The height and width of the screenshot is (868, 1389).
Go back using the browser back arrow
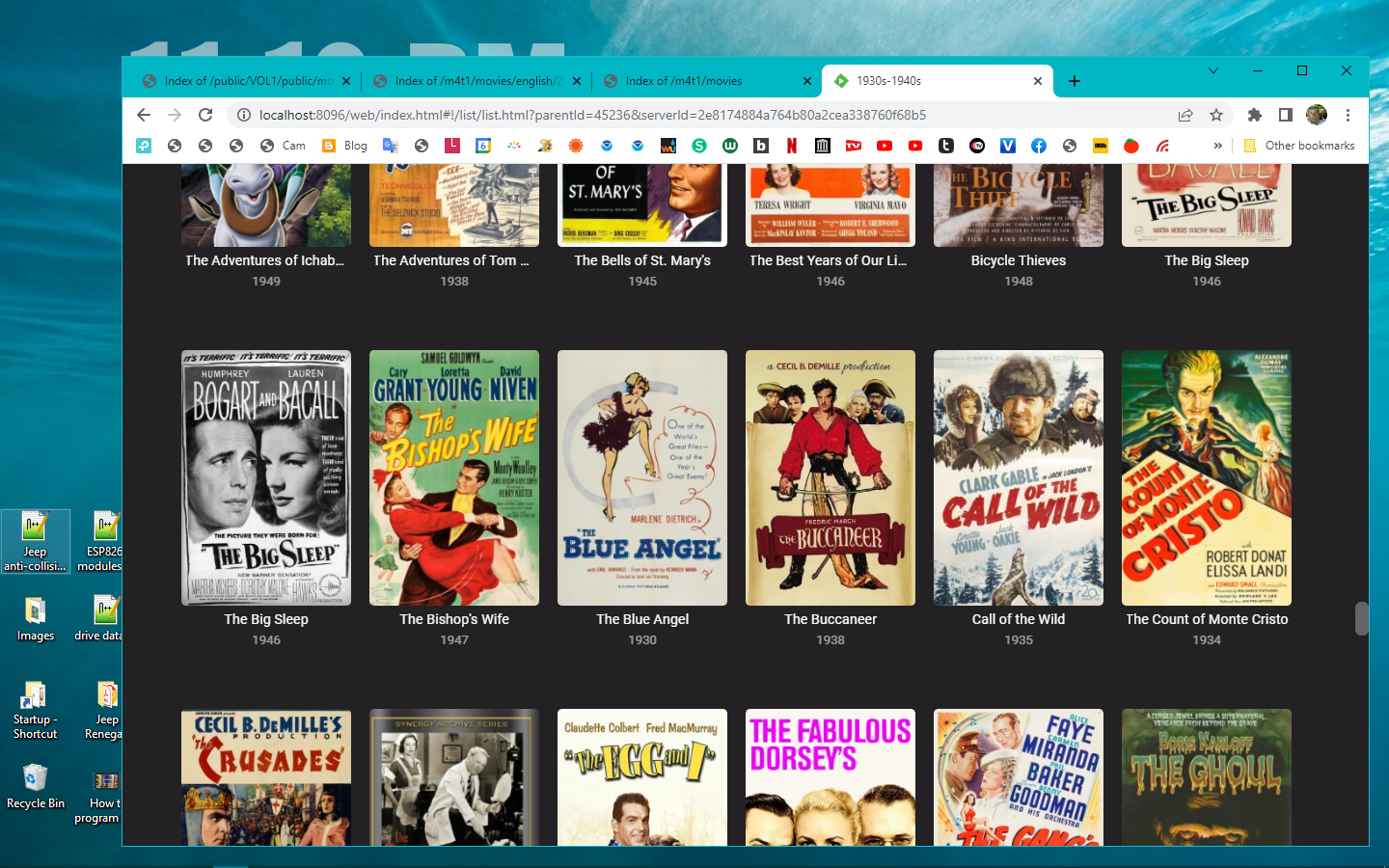tap(144, 115)
